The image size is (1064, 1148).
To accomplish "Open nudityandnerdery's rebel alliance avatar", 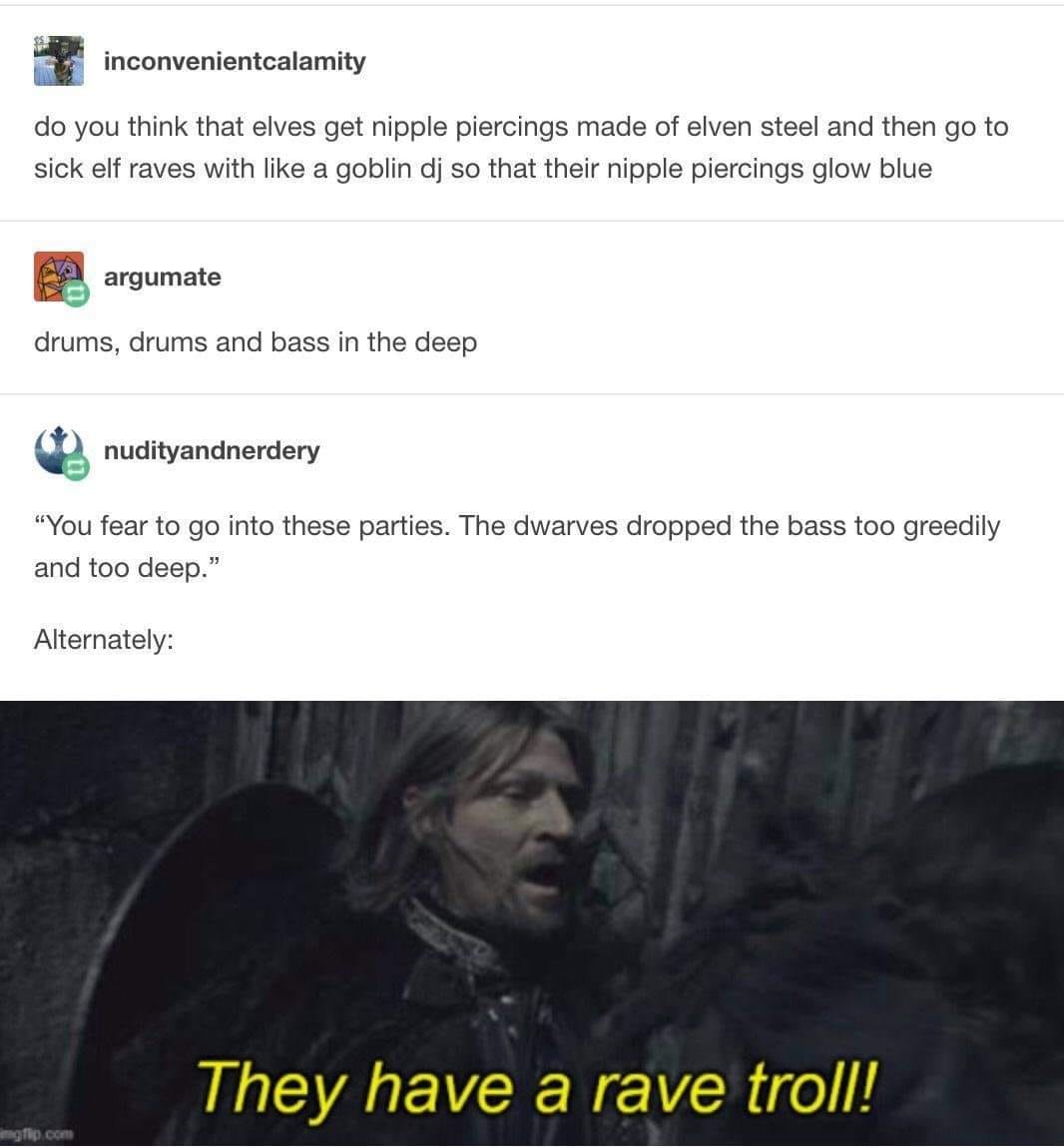I will (59, 449).
